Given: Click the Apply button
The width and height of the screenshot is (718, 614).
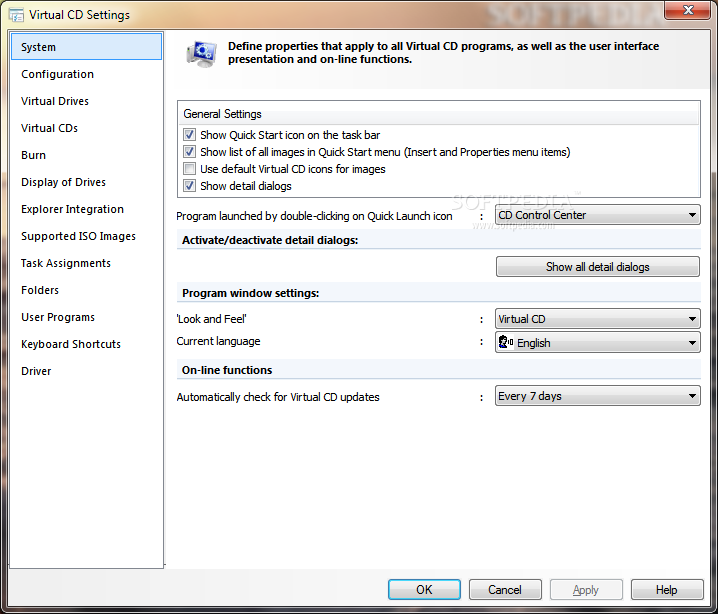Looking at the screenshot, I should click(x=586, y=590).
